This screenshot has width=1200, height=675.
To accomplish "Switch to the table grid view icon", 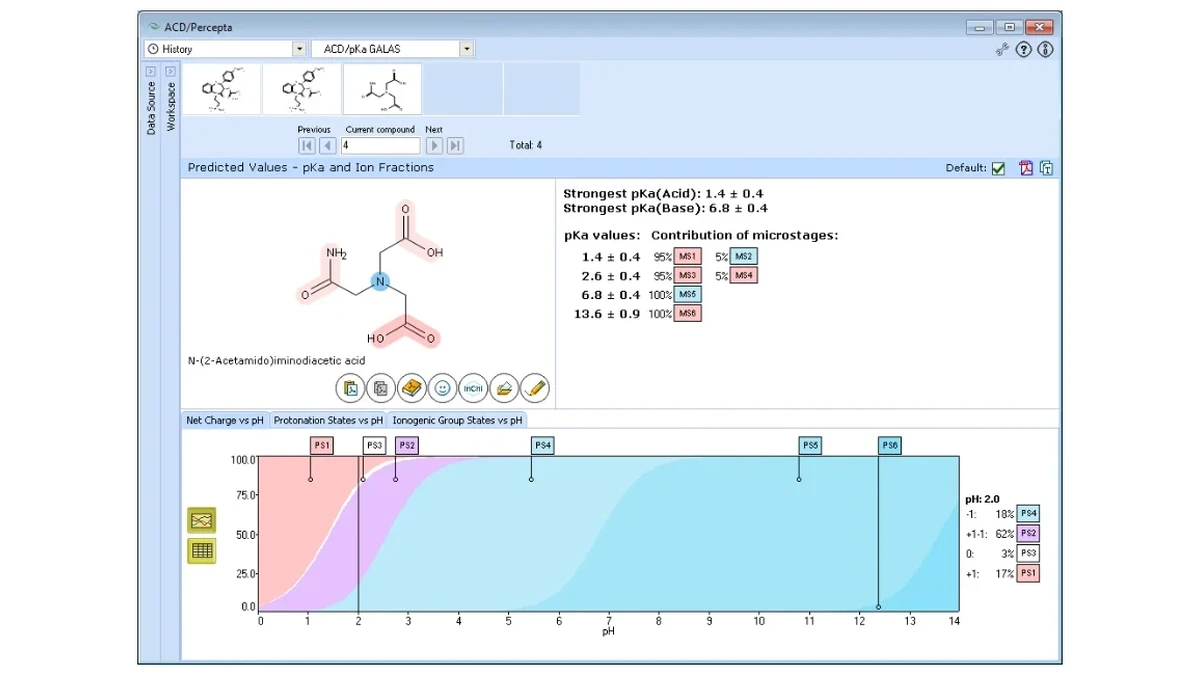I will pos(202,550).
